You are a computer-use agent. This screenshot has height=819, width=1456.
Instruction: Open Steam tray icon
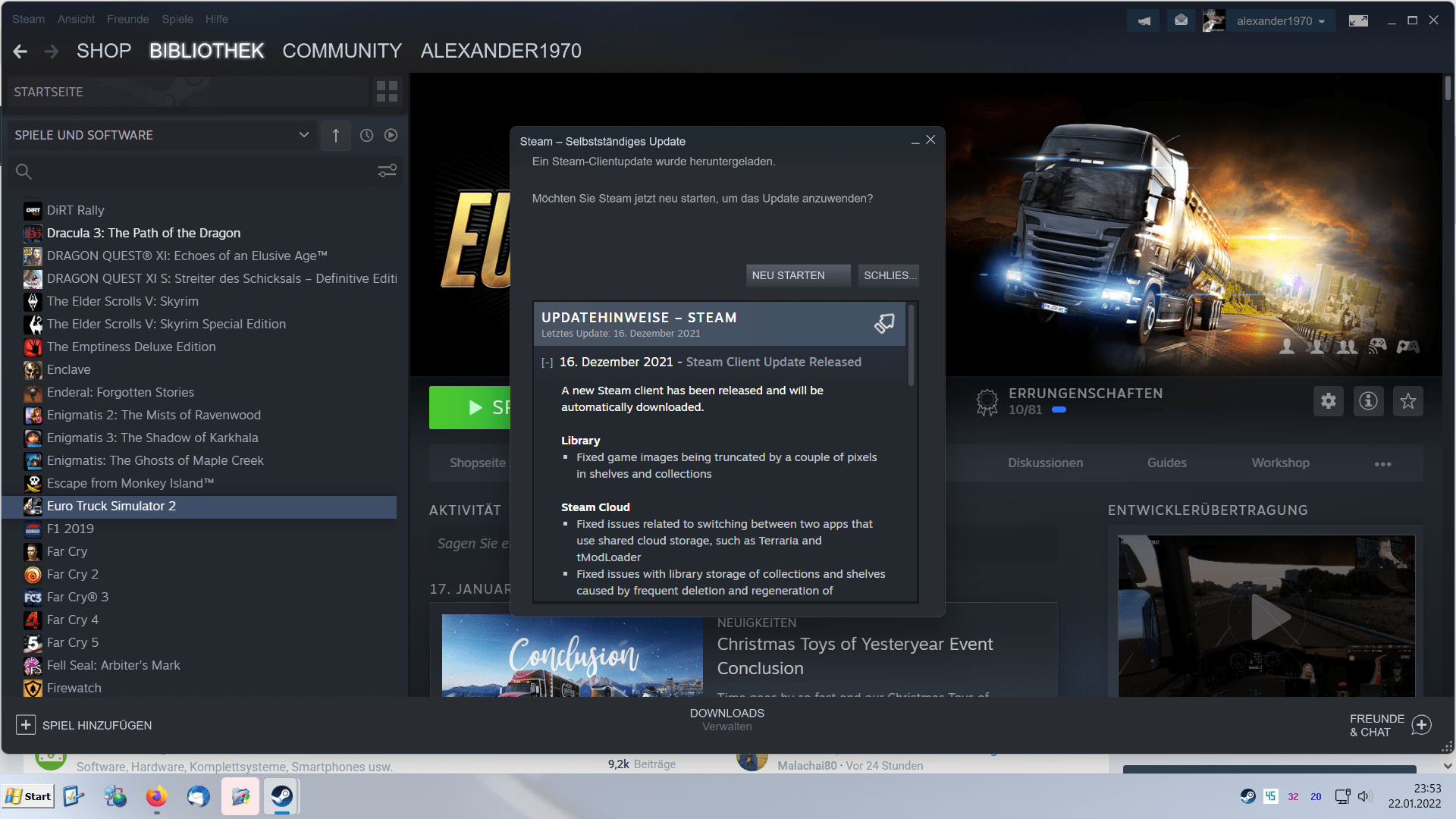coord(1247,796)
